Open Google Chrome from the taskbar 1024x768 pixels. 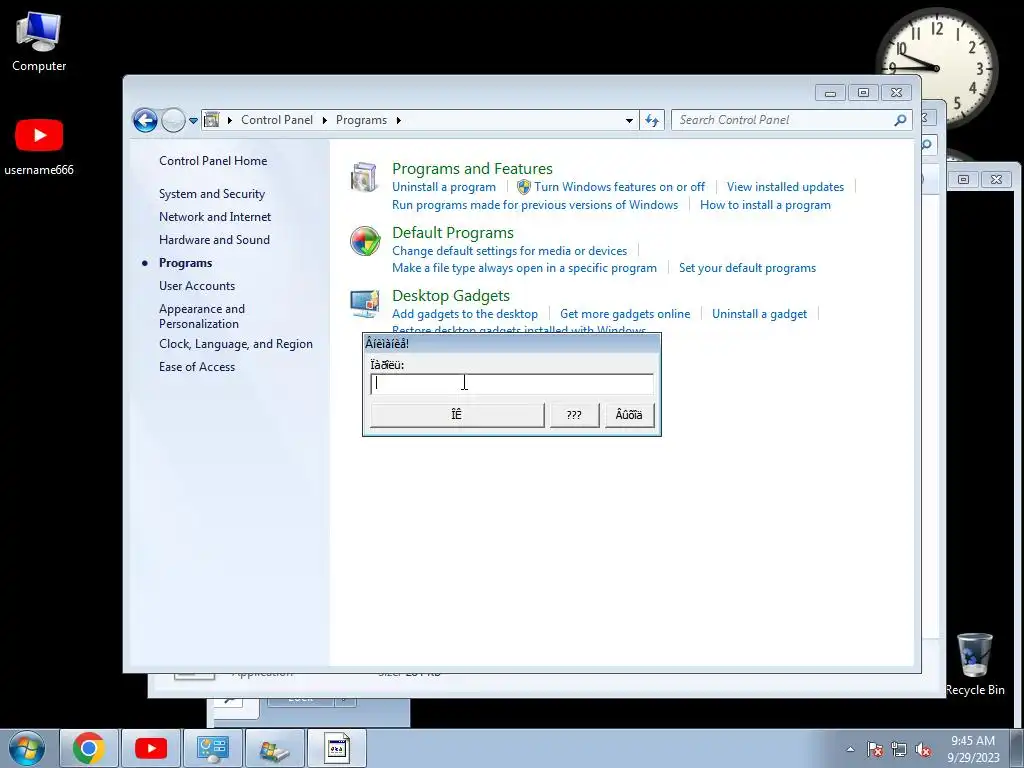point(89,748)
